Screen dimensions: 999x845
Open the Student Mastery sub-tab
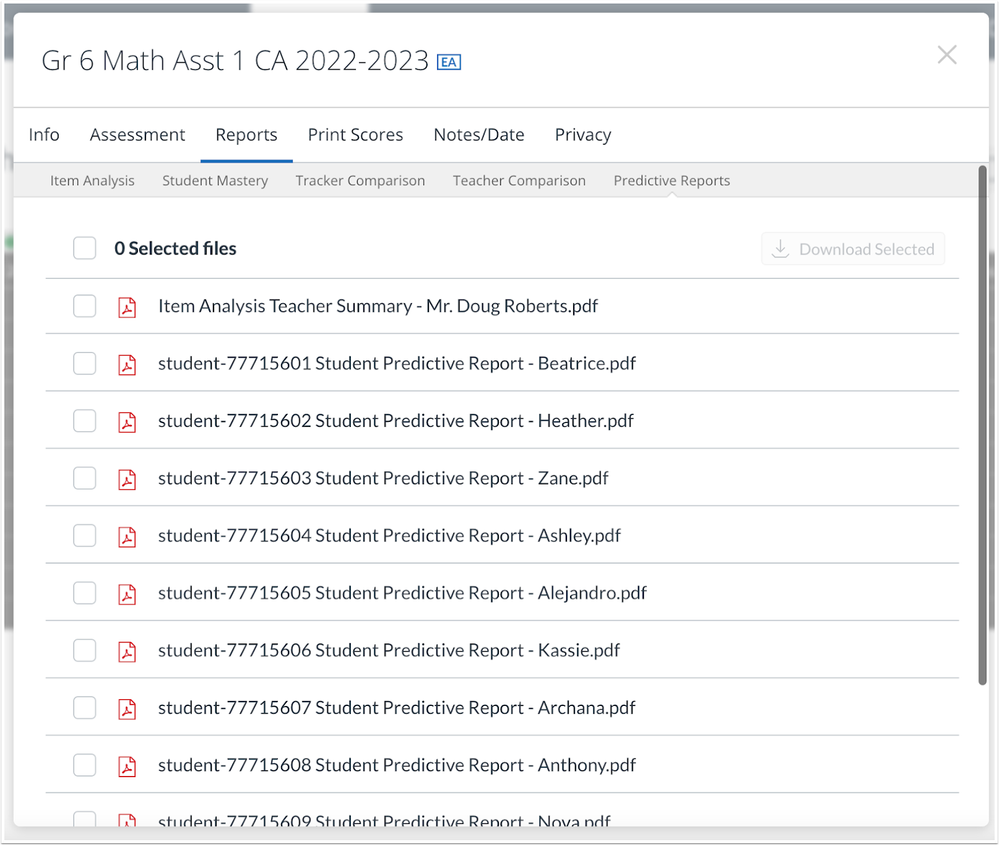215,181
